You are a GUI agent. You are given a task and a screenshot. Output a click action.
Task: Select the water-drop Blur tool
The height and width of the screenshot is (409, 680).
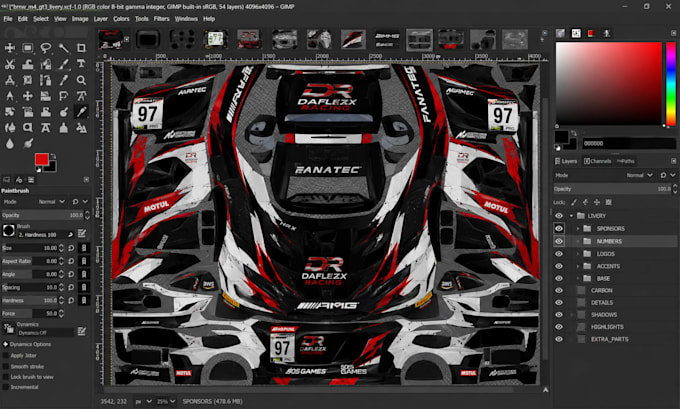(10, 144)
